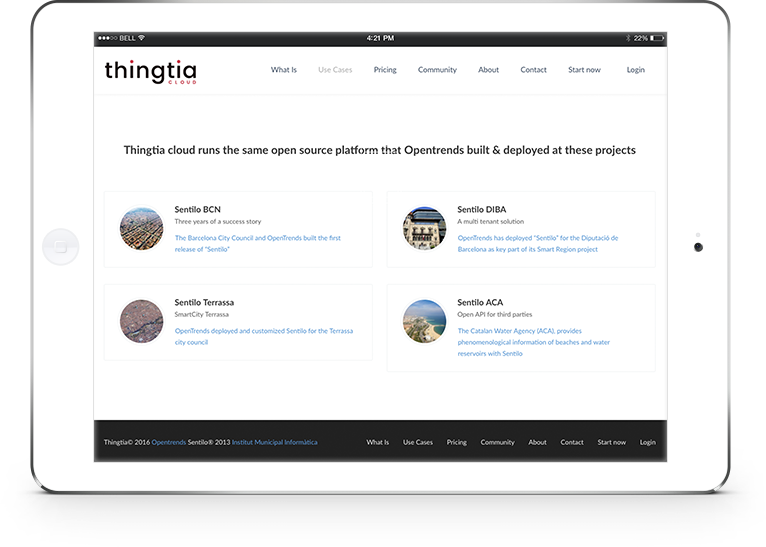Follow Catalan Water Agency description link
The height and width of the screenshot is (547, 766).
click(x=533, y=342)
